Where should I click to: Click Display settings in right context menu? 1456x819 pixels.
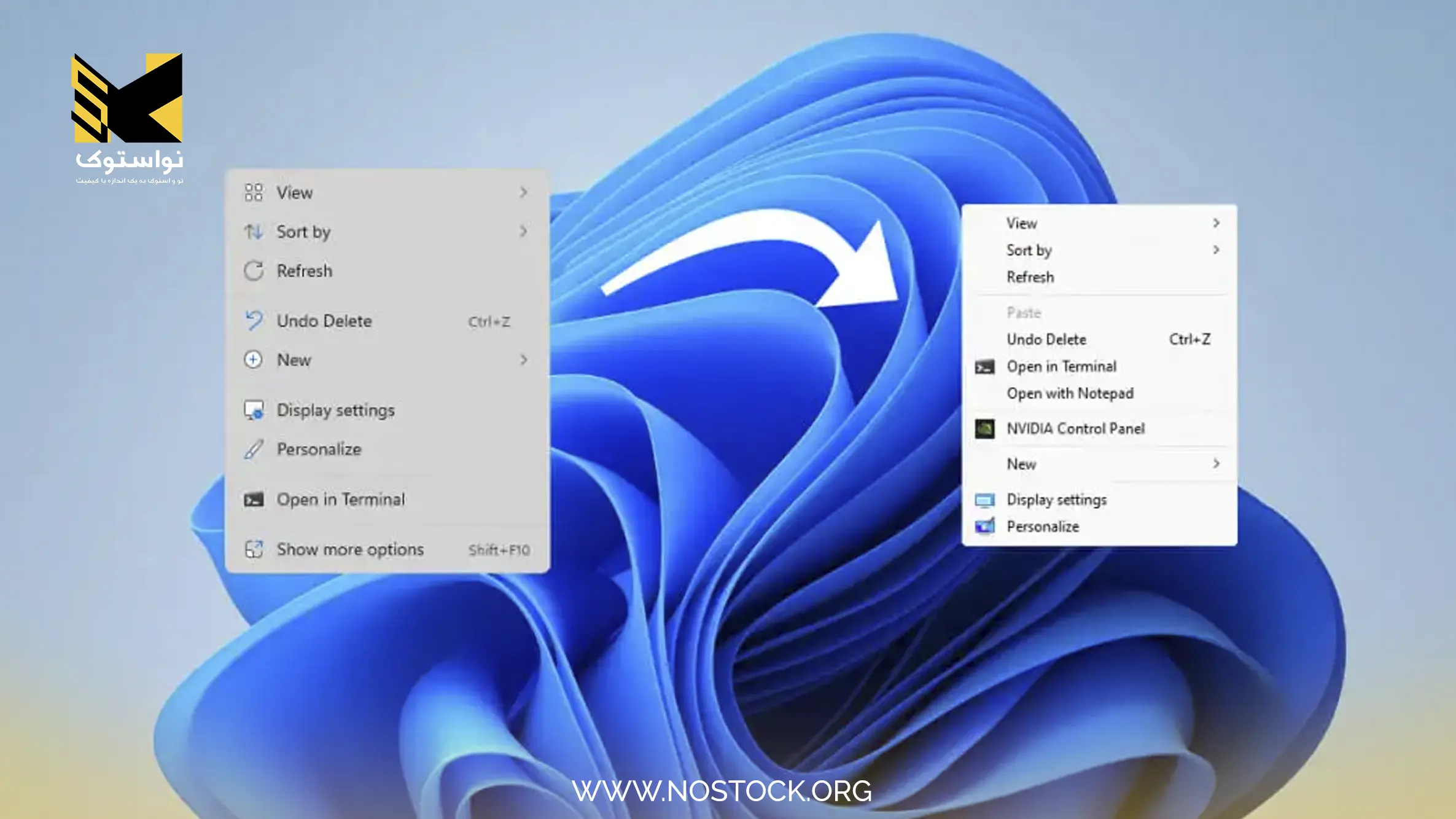[1057, 499]
